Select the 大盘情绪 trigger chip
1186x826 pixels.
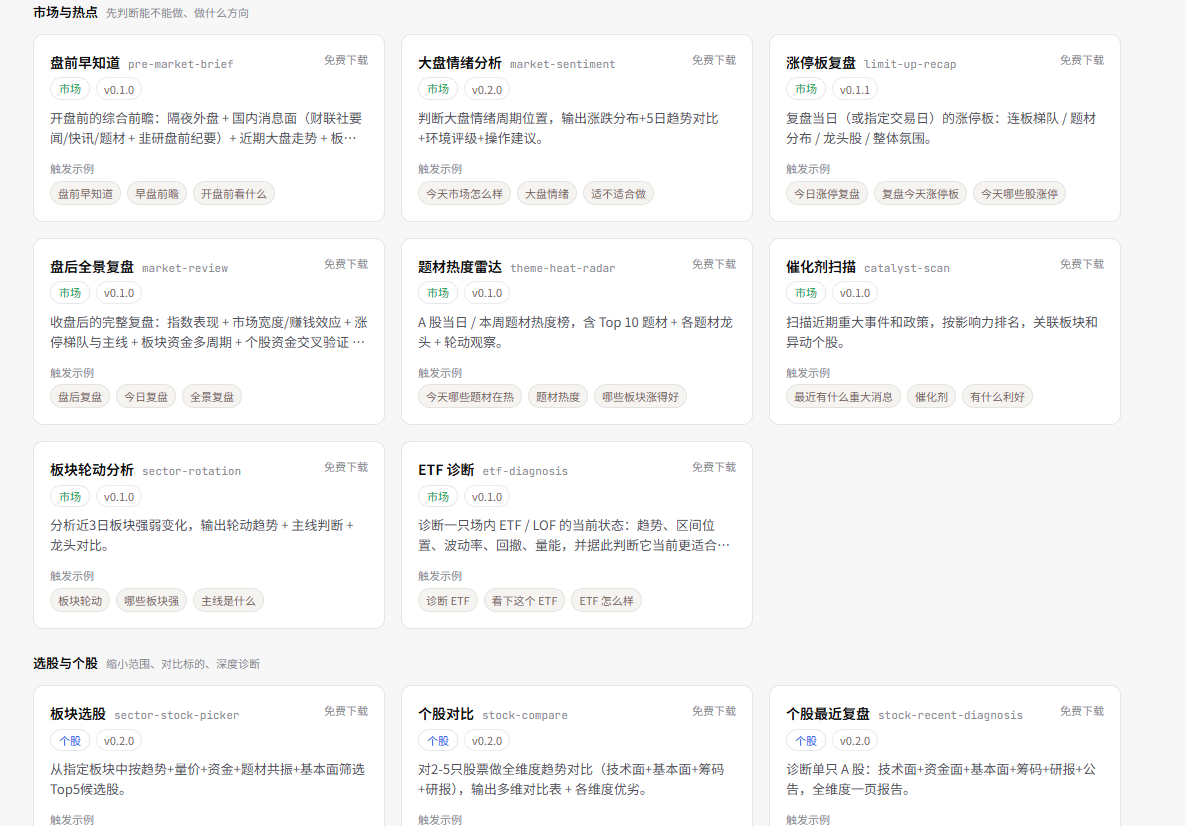point(547,194)
